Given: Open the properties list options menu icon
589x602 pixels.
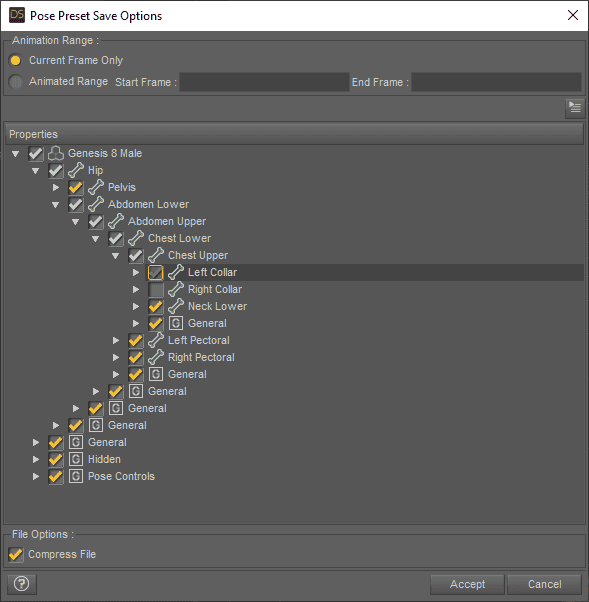Looking at the screenshot, I should [x=575, y=108].
